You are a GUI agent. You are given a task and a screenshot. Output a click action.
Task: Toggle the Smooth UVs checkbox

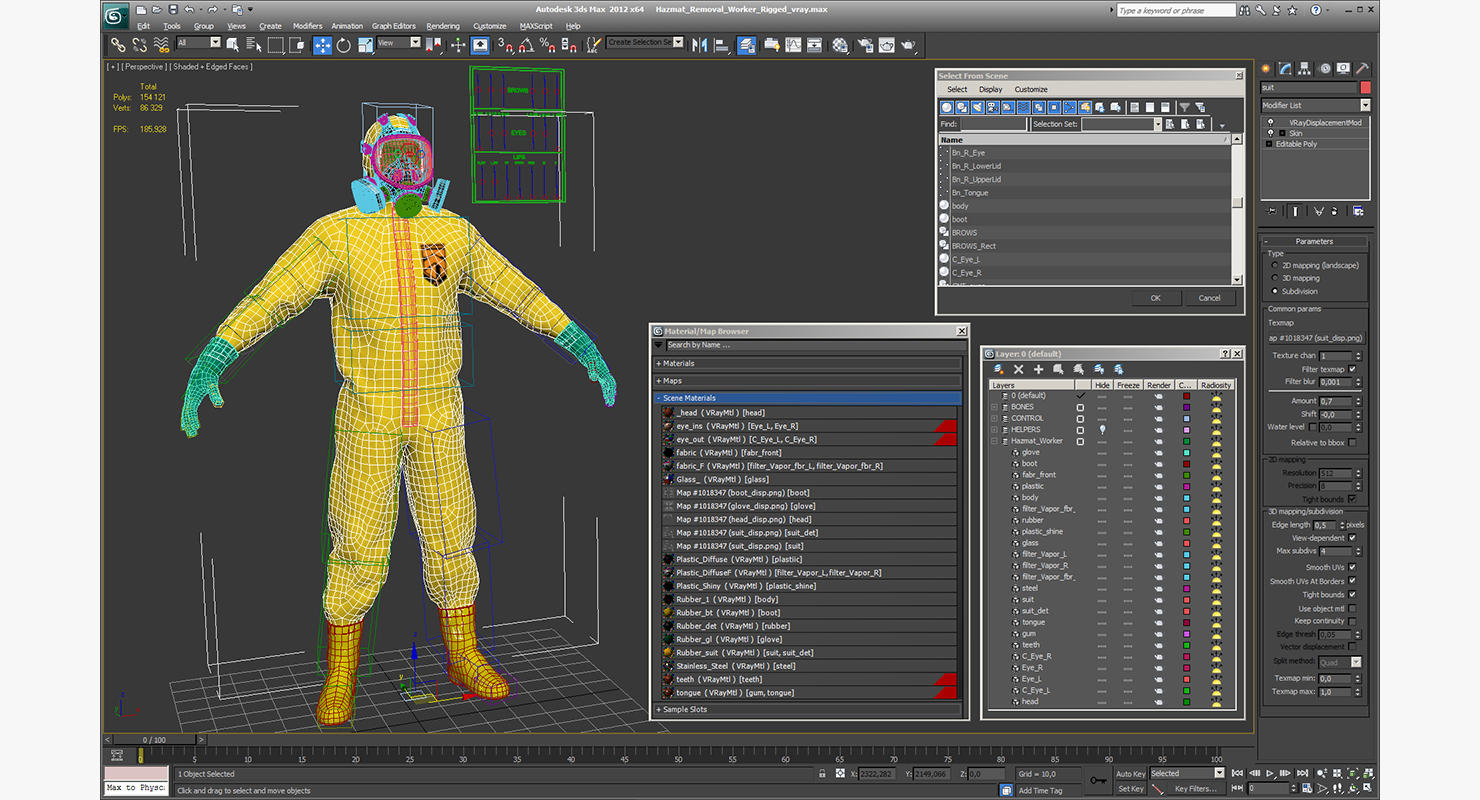click(x=1352, y=568)
